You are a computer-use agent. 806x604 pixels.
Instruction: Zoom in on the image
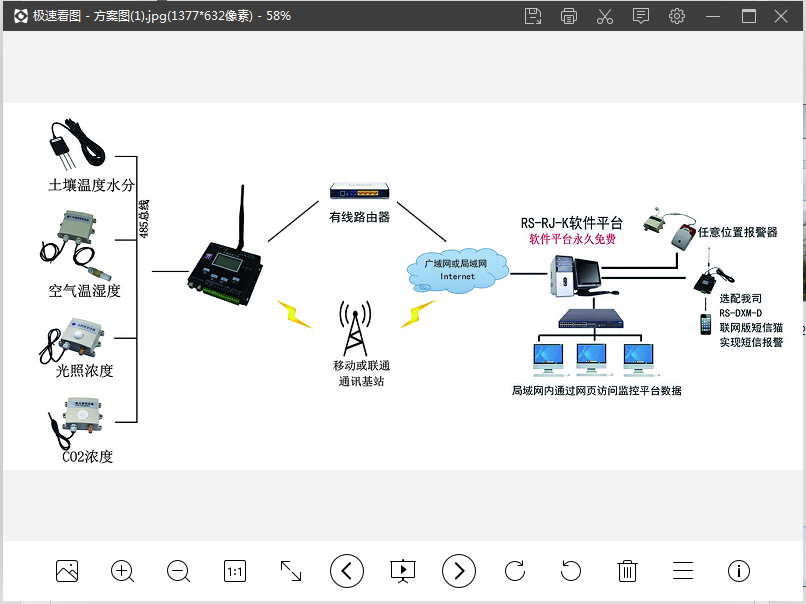click(123, 571)
